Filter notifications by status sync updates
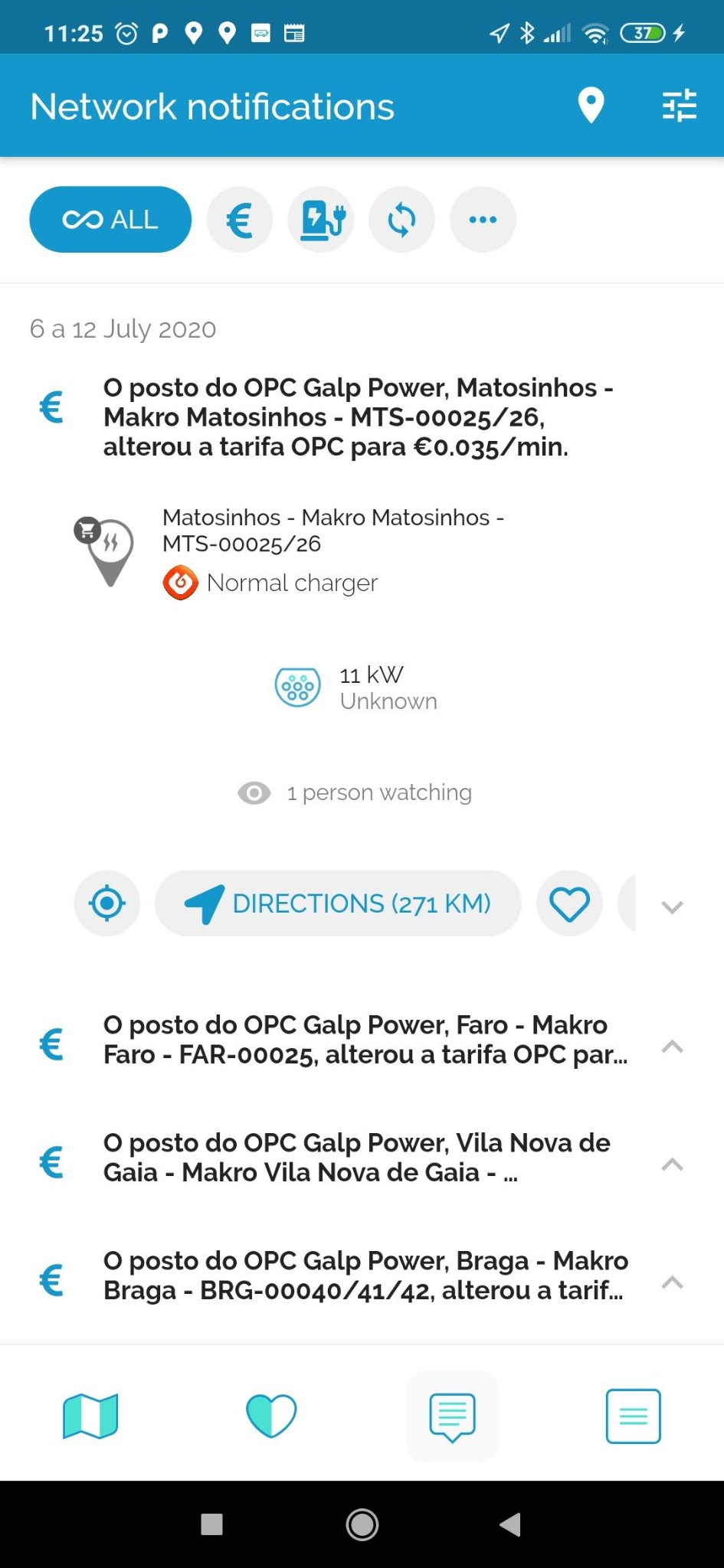The width and height of the screenshot is (724, 1568). point(401,220)
